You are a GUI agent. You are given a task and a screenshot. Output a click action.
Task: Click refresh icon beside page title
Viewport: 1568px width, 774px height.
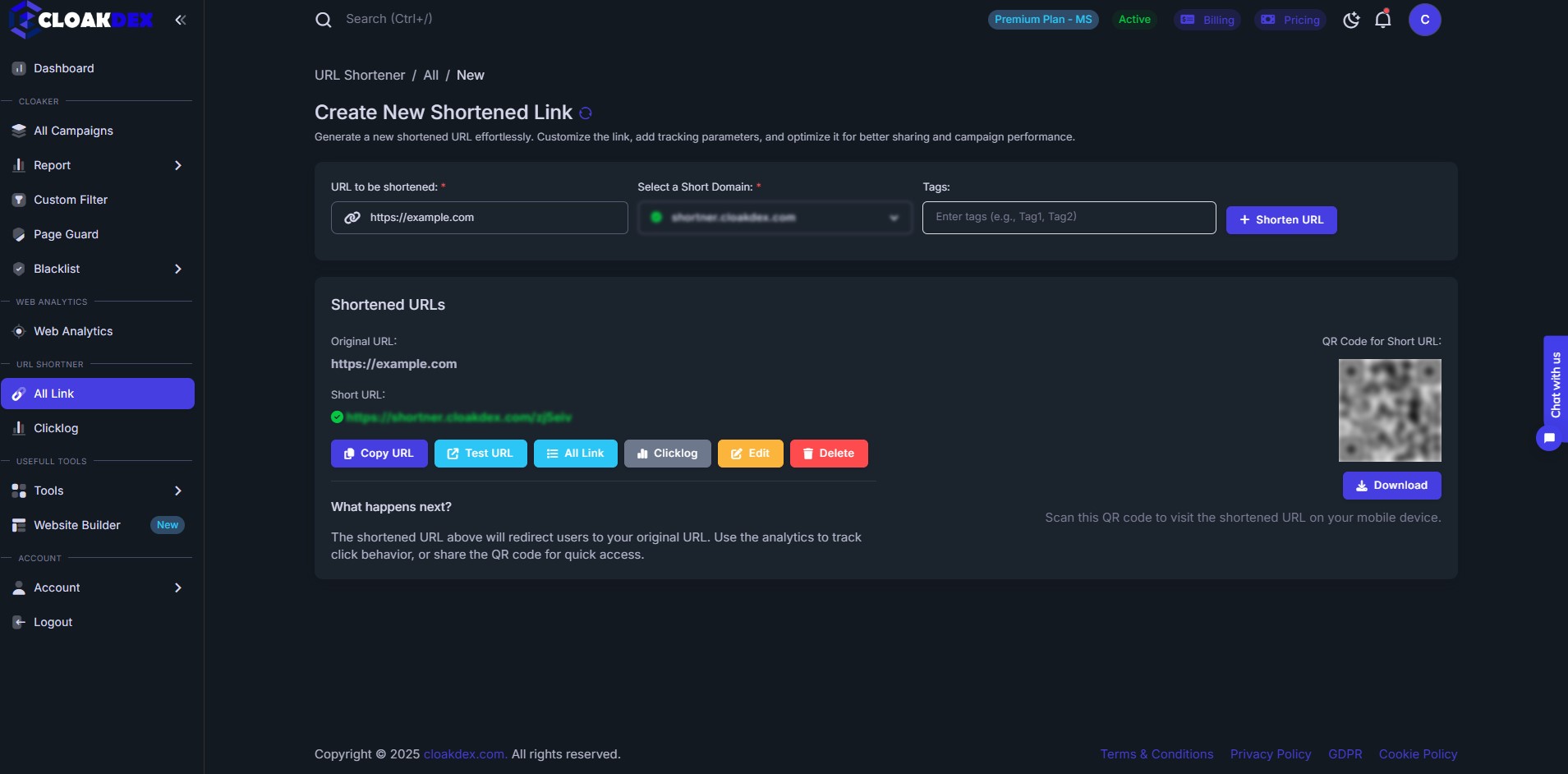pyautogui.click(x=586, y=113)
